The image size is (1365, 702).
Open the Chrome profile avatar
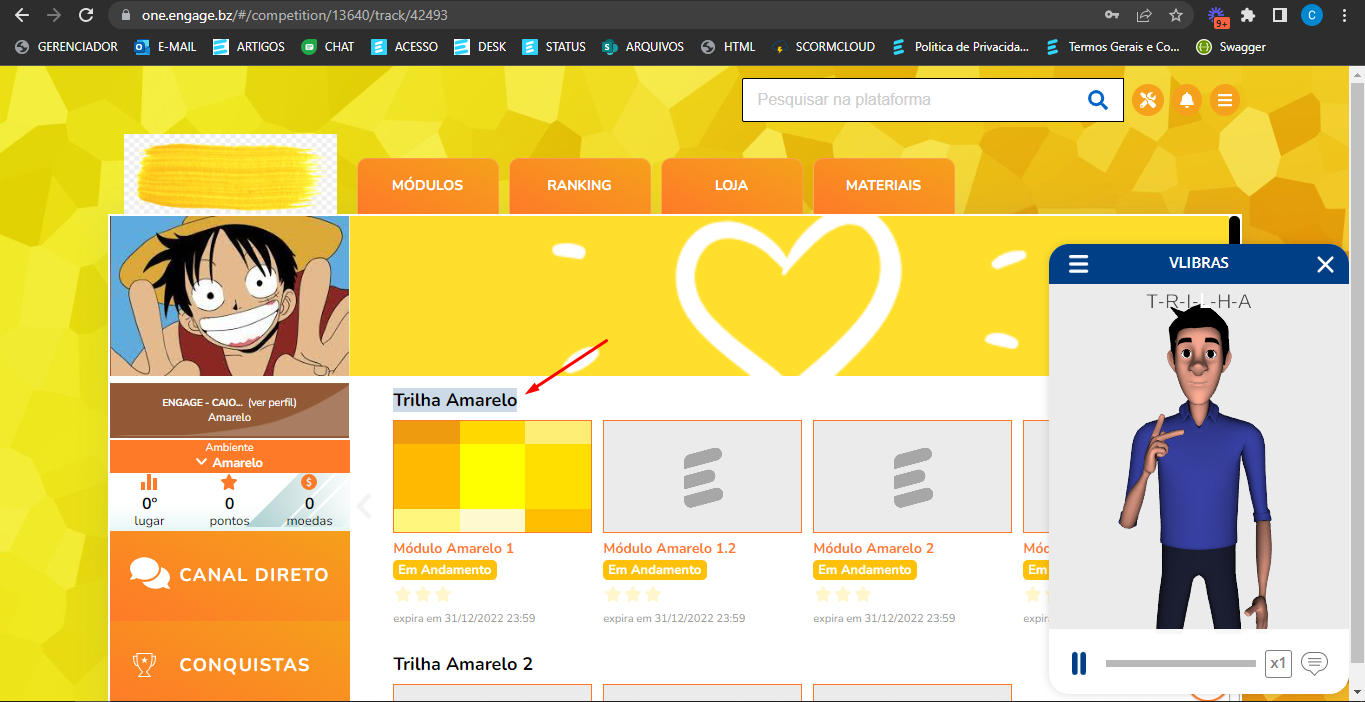click(x=1312, y=15)
